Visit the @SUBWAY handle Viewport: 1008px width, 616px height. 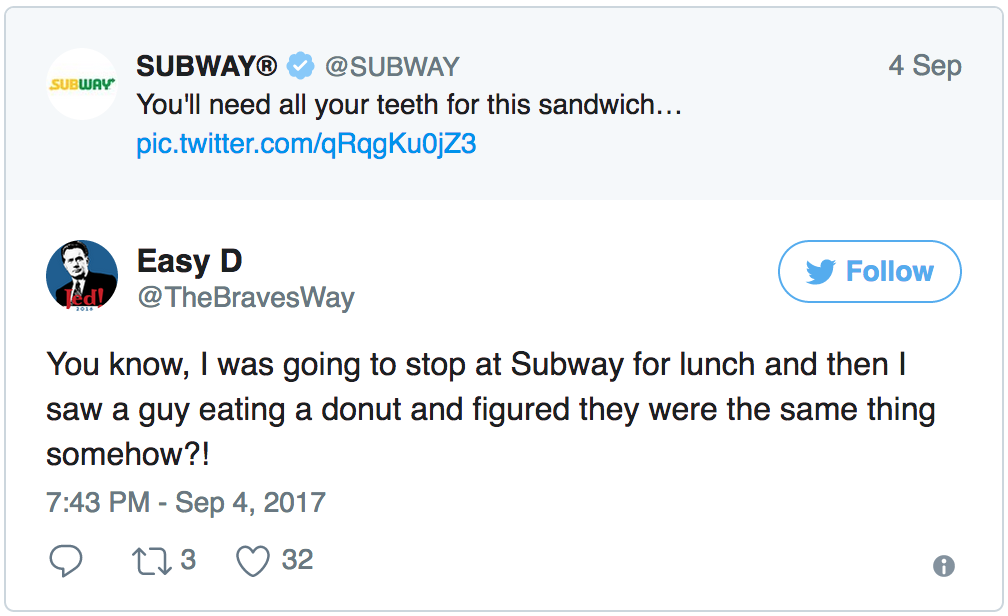[x=391, y=67]
